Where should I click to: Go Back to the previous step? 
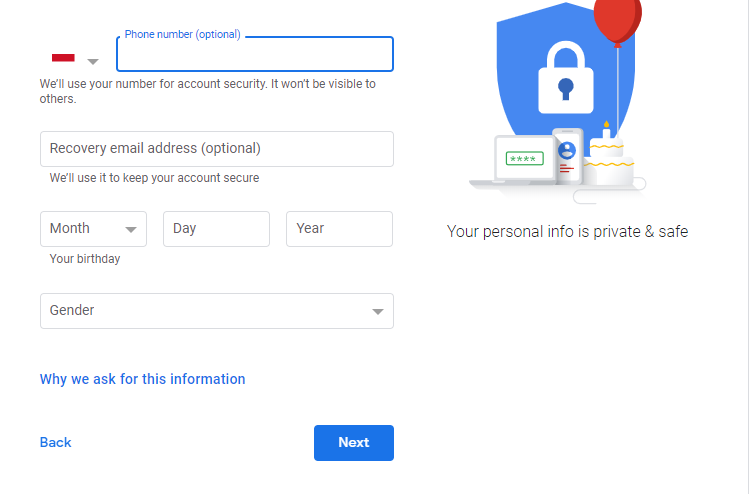coord(55,442)
